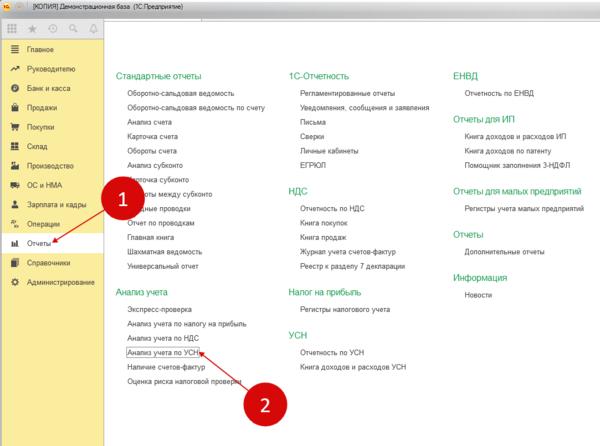Screen dimensions: 600x446
Task: Click the Операции icon
Action: [15, 224]
